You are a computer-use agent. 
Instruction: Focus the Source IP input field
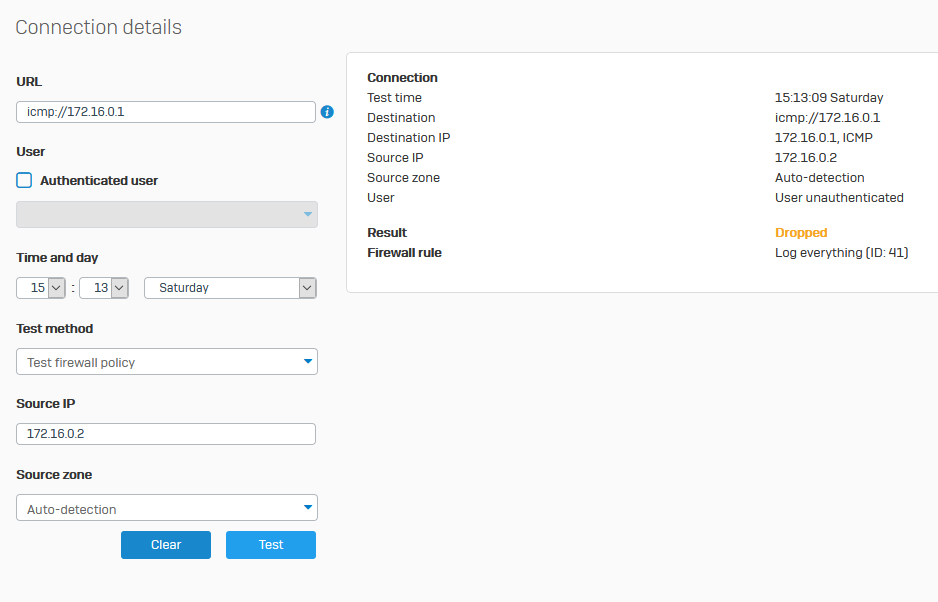(166, 434)
